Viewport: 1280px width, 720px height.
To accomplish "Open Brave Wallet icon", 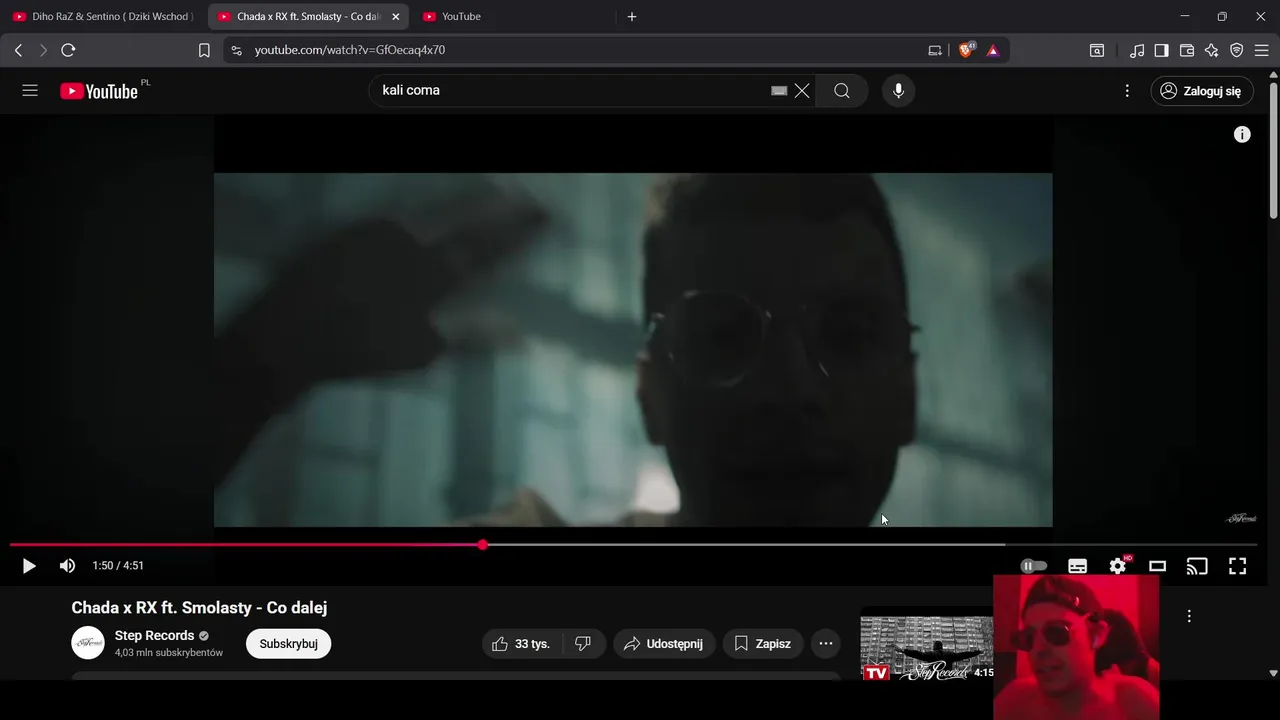I will (1187, 50).
